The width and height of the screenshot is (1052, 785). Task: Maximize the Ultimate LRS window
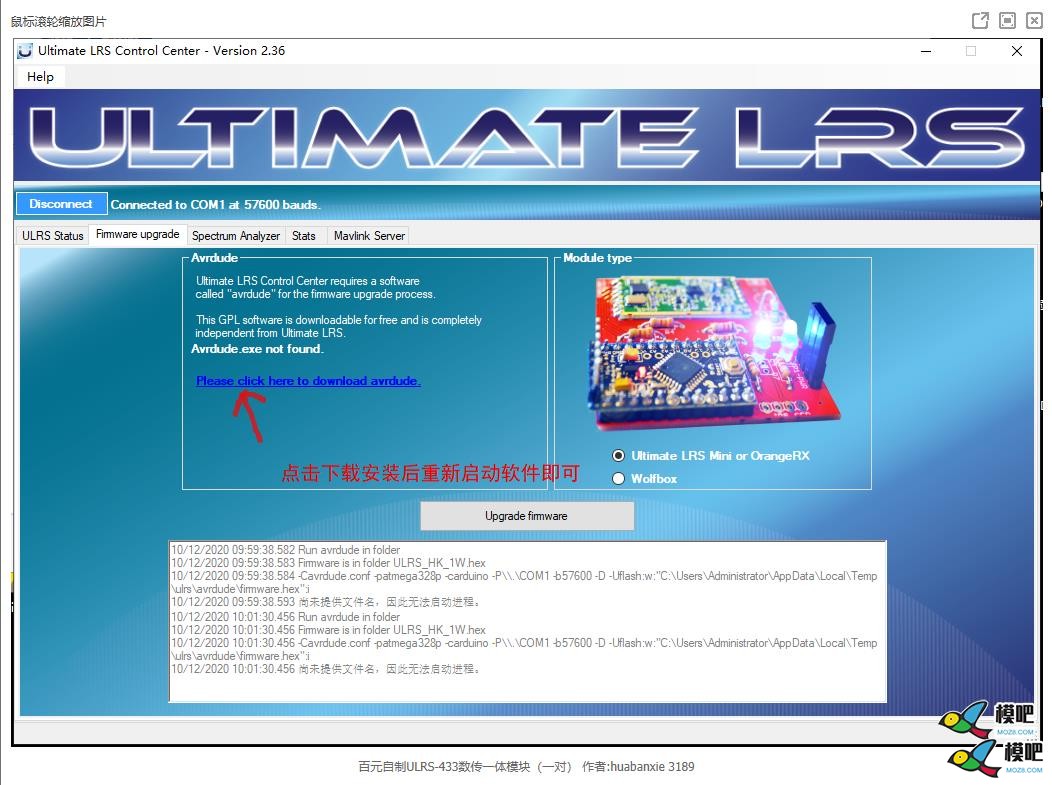click(x=971, y=51)
